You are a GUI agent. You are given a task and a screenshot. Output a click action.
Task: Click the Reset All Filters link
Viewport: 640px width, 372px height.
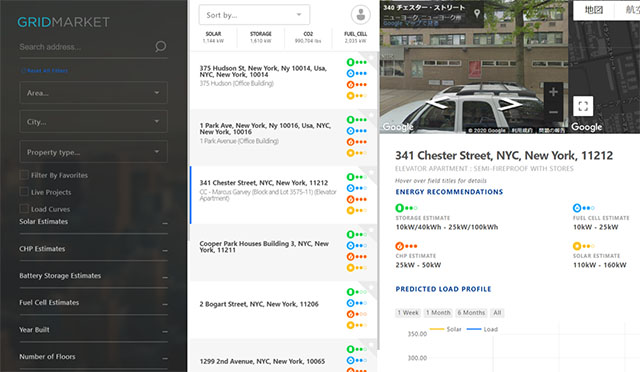(44, 71)
